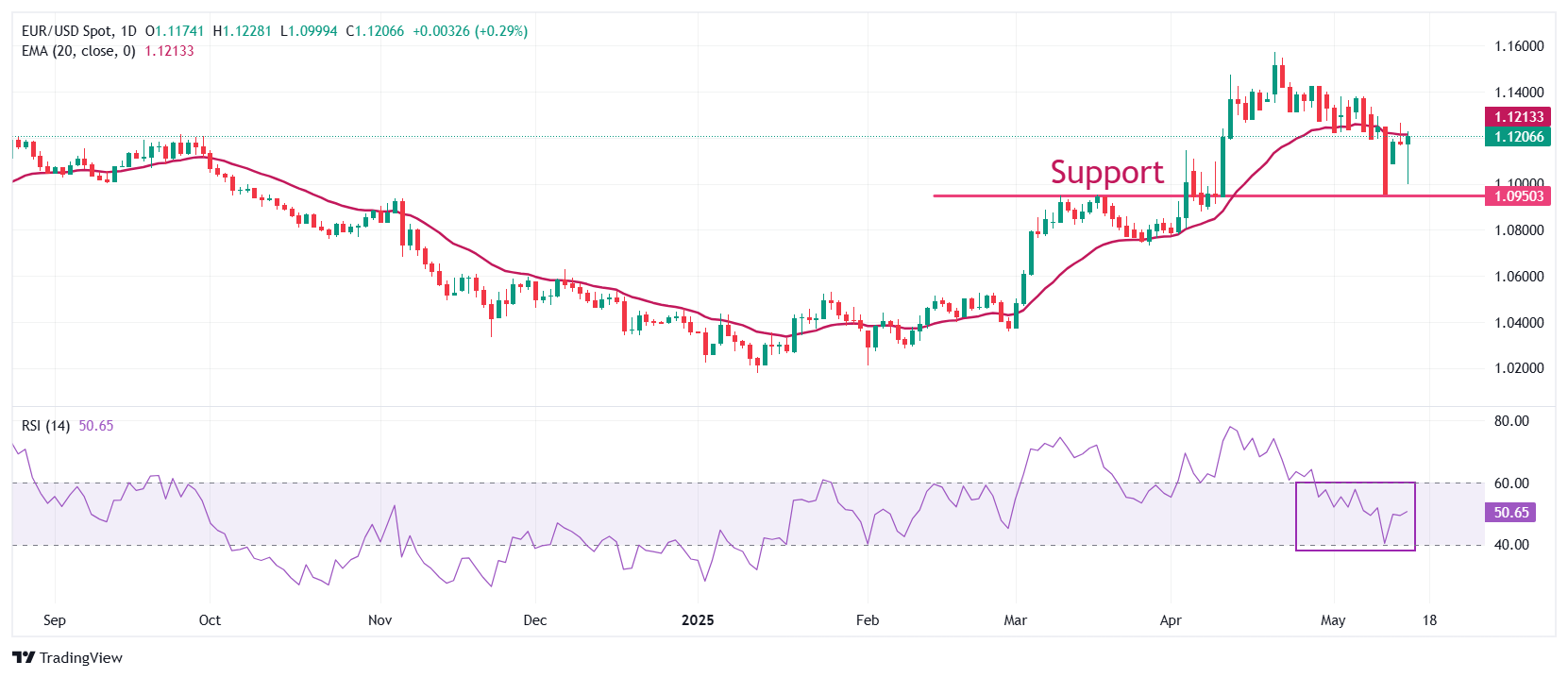This screenshot has width=1568, height=678.
Task: Click the 40.00 level on the RSI scale
Action: [1511, 545]
